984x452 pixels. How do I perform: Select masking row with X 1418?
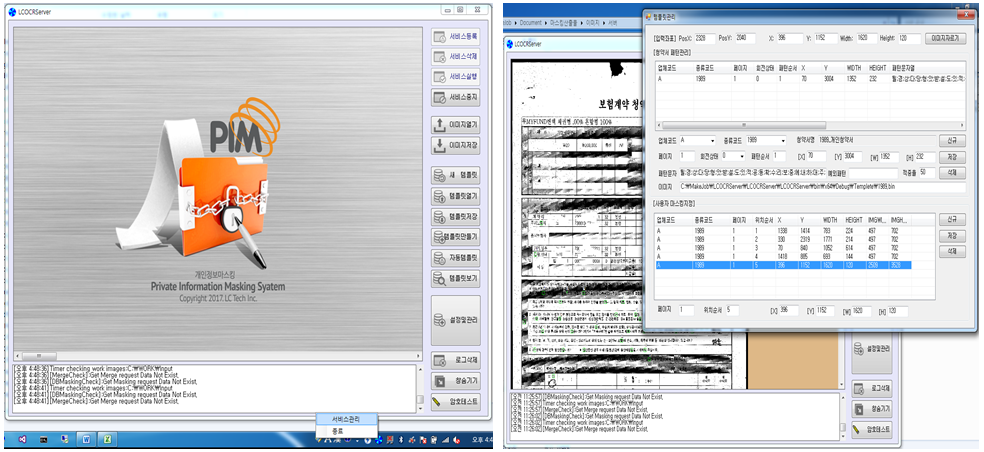tap(783, 257)
